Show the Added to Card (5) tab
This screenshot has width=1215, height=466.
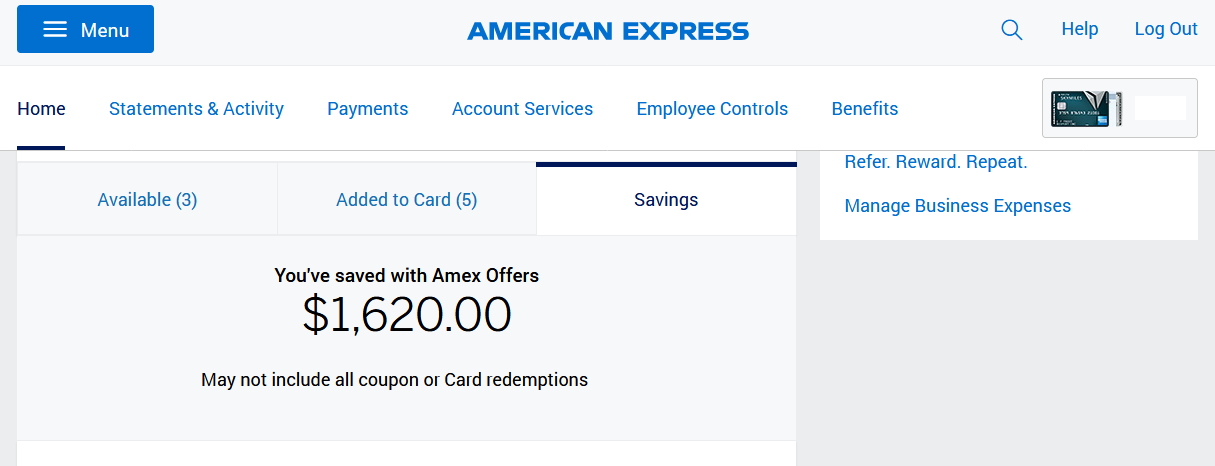[x=406, y=200]
